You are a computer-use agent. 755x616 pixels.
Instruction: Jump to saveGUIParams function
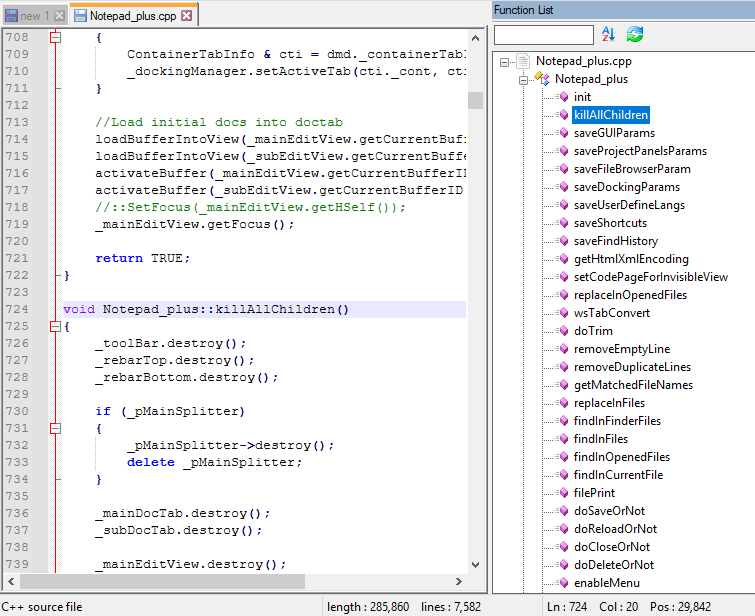tap(614, 133)
